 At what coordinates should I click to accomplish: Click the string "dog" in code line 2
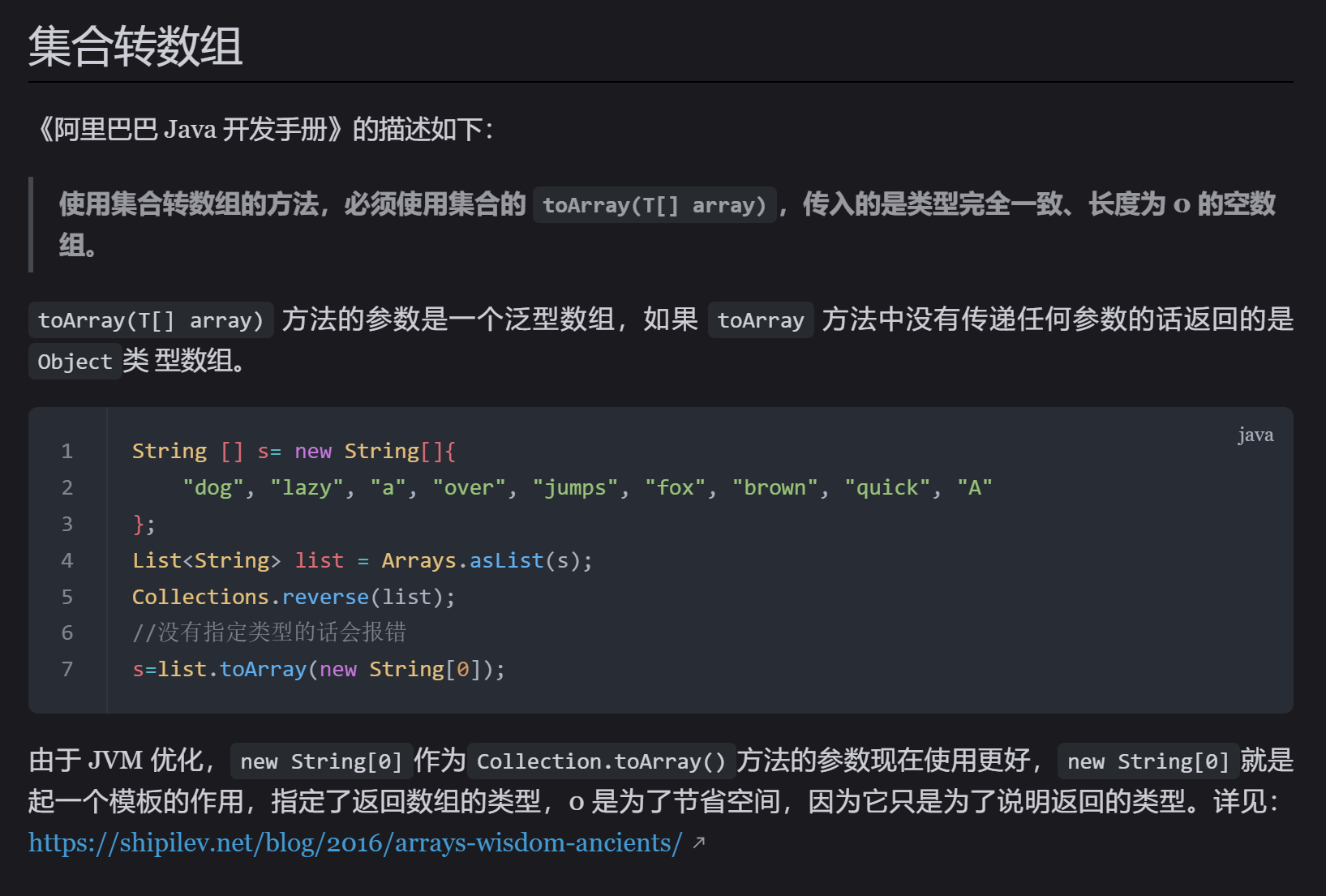tap(213, 487)
